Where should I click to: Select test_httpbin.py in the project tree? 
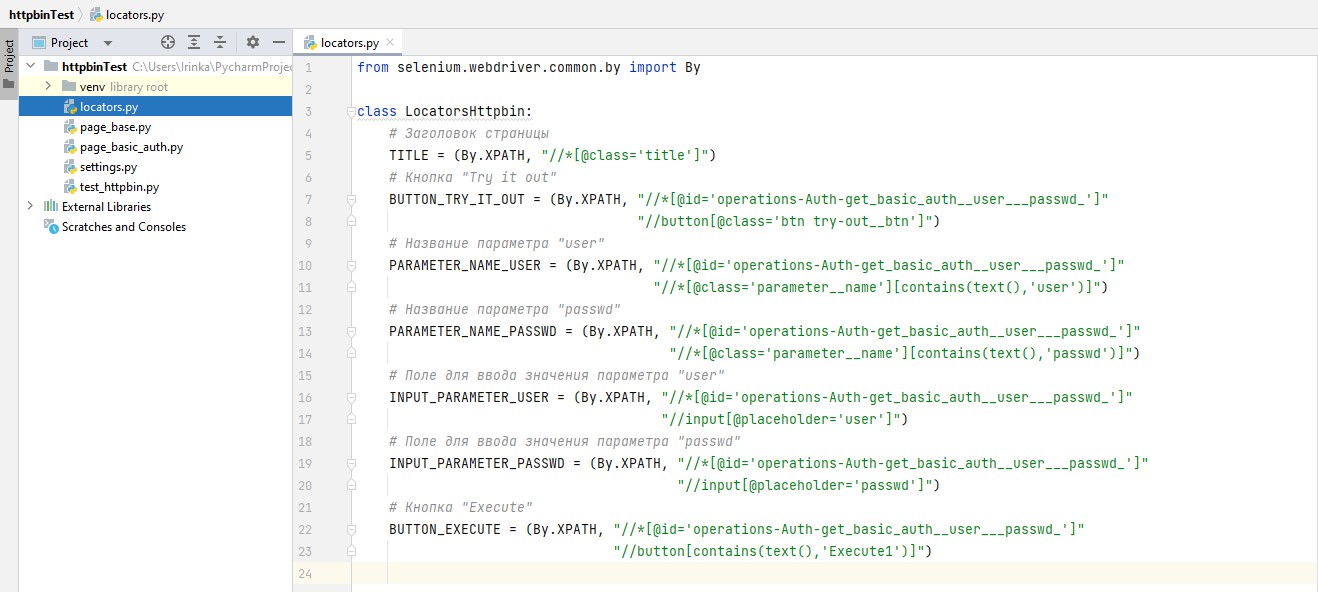coord(118,187)
